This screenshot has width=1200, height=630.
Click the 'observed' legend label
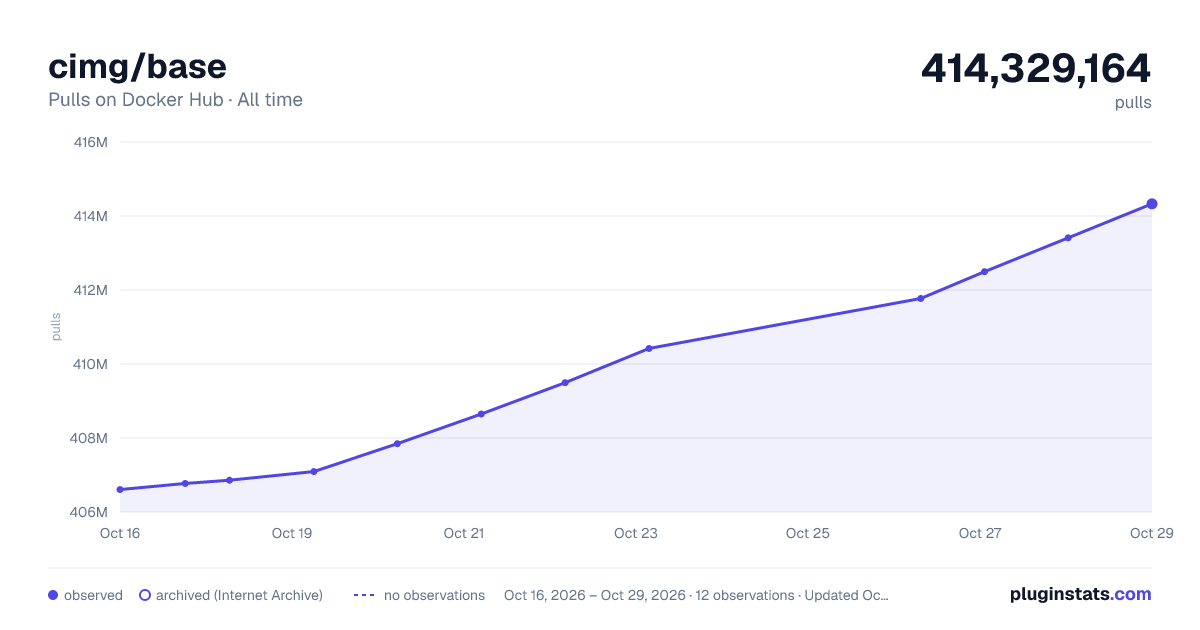pos(93,595)
